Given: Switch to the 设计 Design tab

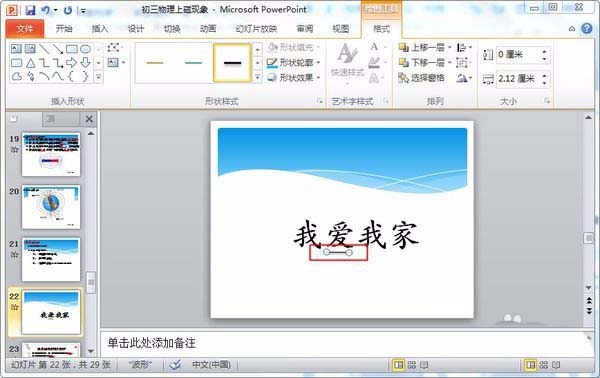Looking at the screenshot, I should (136, 29).
